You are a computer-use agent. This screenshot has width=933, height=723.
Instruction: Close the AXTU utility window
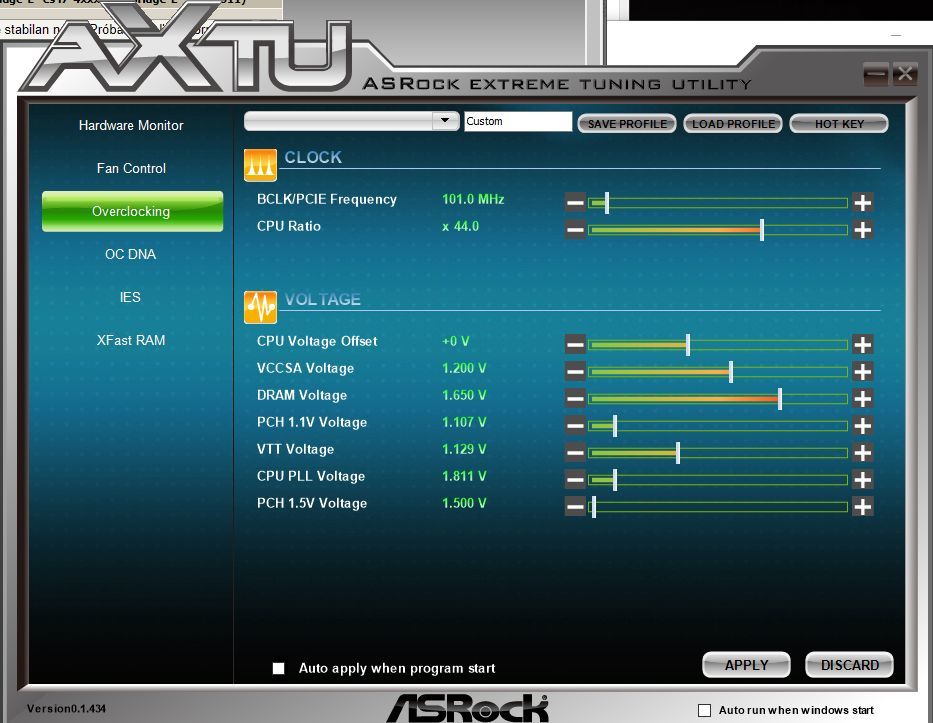[904, 74]
